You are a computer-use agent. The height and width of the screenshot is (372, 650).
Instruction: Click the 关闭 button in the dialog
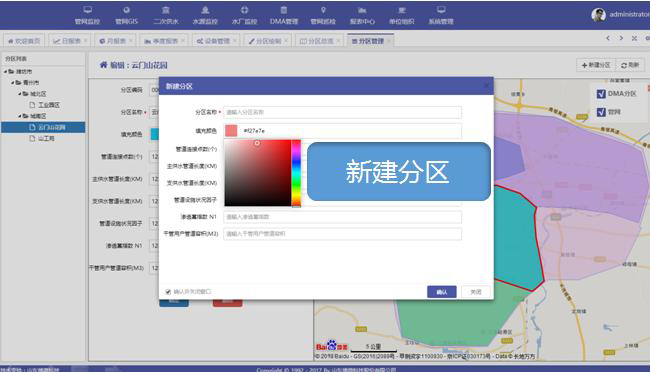[x=475, y=292]
